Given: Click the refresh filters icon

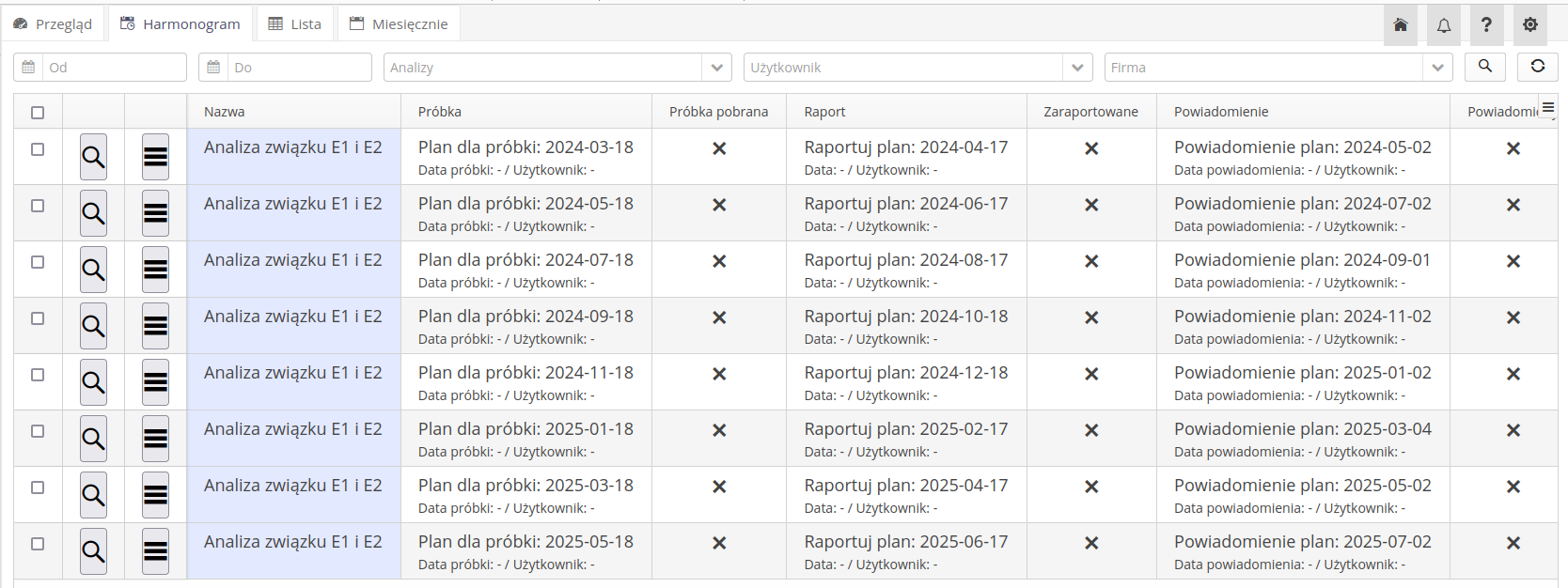Looking at the screenshot, I should click(x=1538, y=67).
